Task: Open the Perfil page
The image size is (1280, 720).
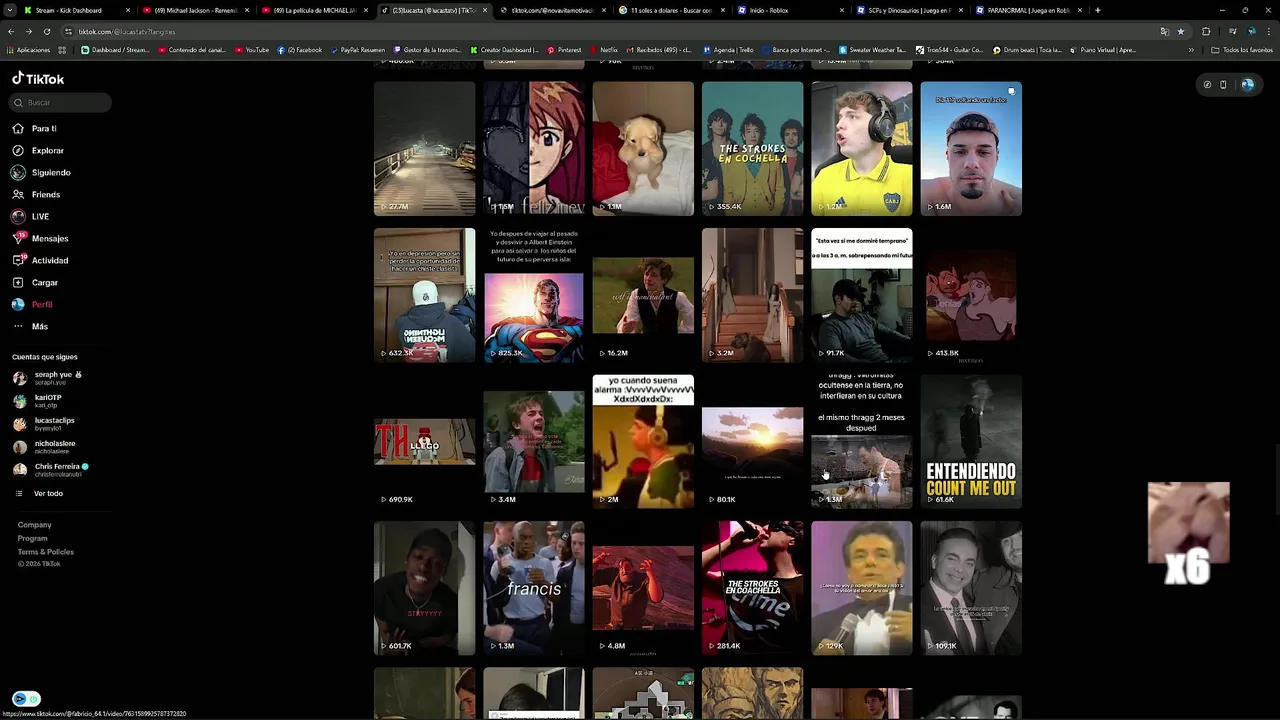Action: click(x=32, y=304)
